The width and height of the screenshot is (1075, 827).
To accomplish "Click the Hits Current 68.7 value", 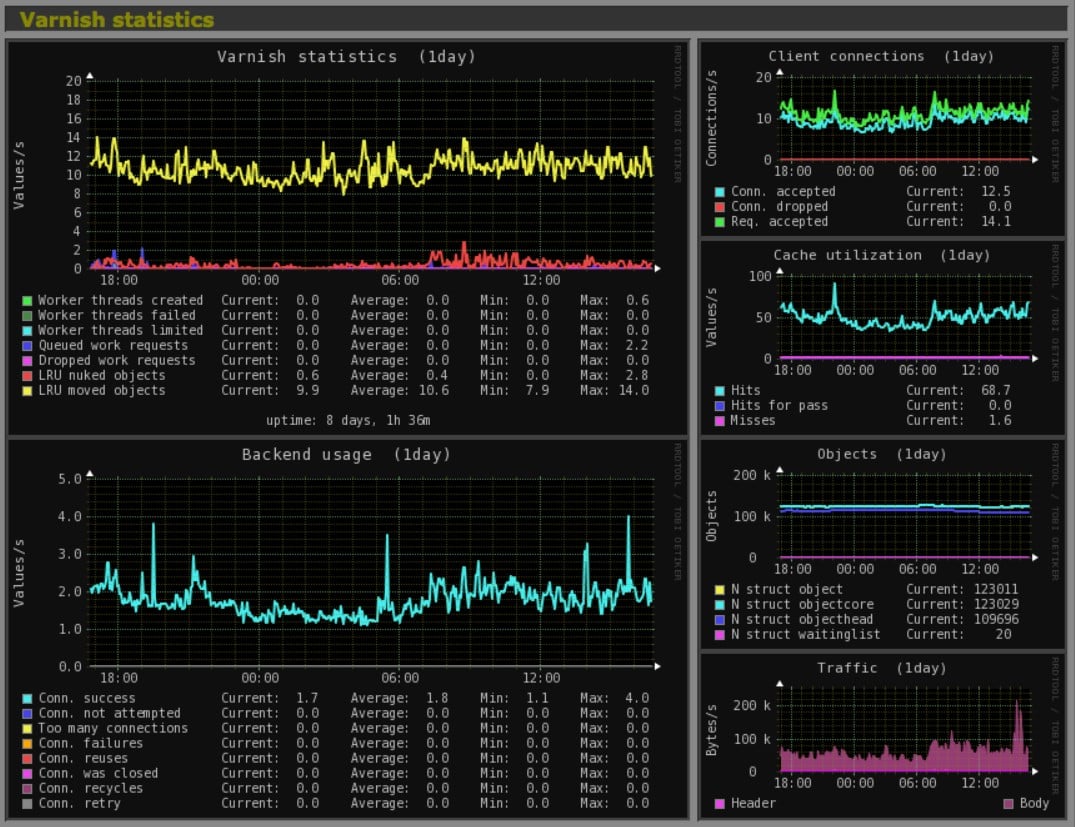I will tap(995, 391).
